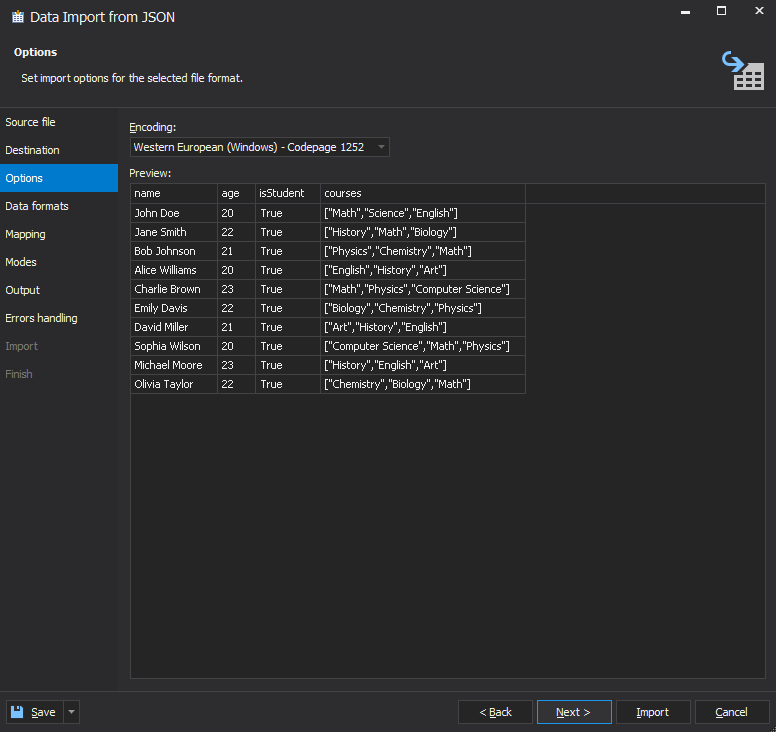Maximize the Data Import window
Viewport: 776px width, 732px height.
tap(722, 11)
